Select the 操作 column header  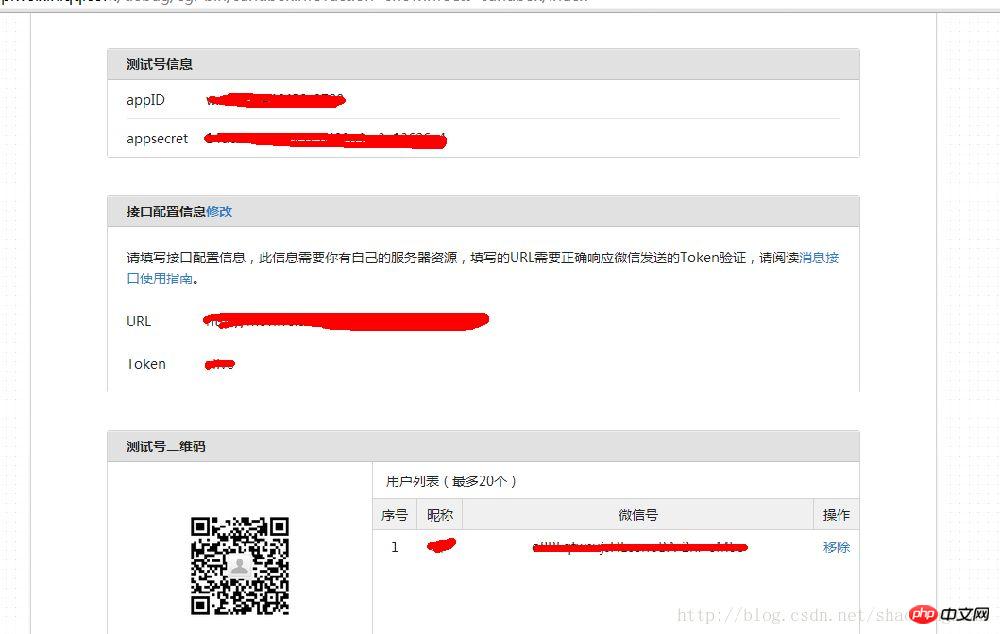pos(836,514)
